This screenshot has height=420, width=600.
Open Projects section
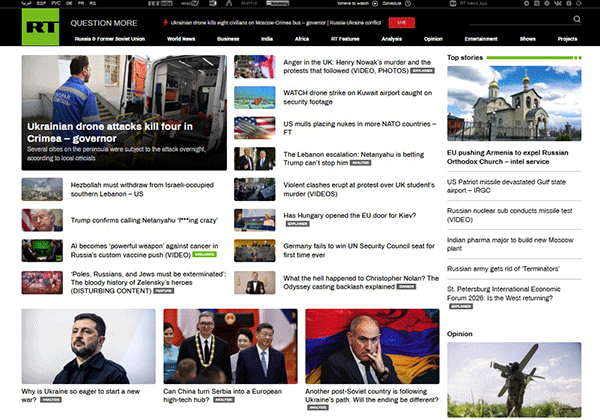[x=567, y=39]
